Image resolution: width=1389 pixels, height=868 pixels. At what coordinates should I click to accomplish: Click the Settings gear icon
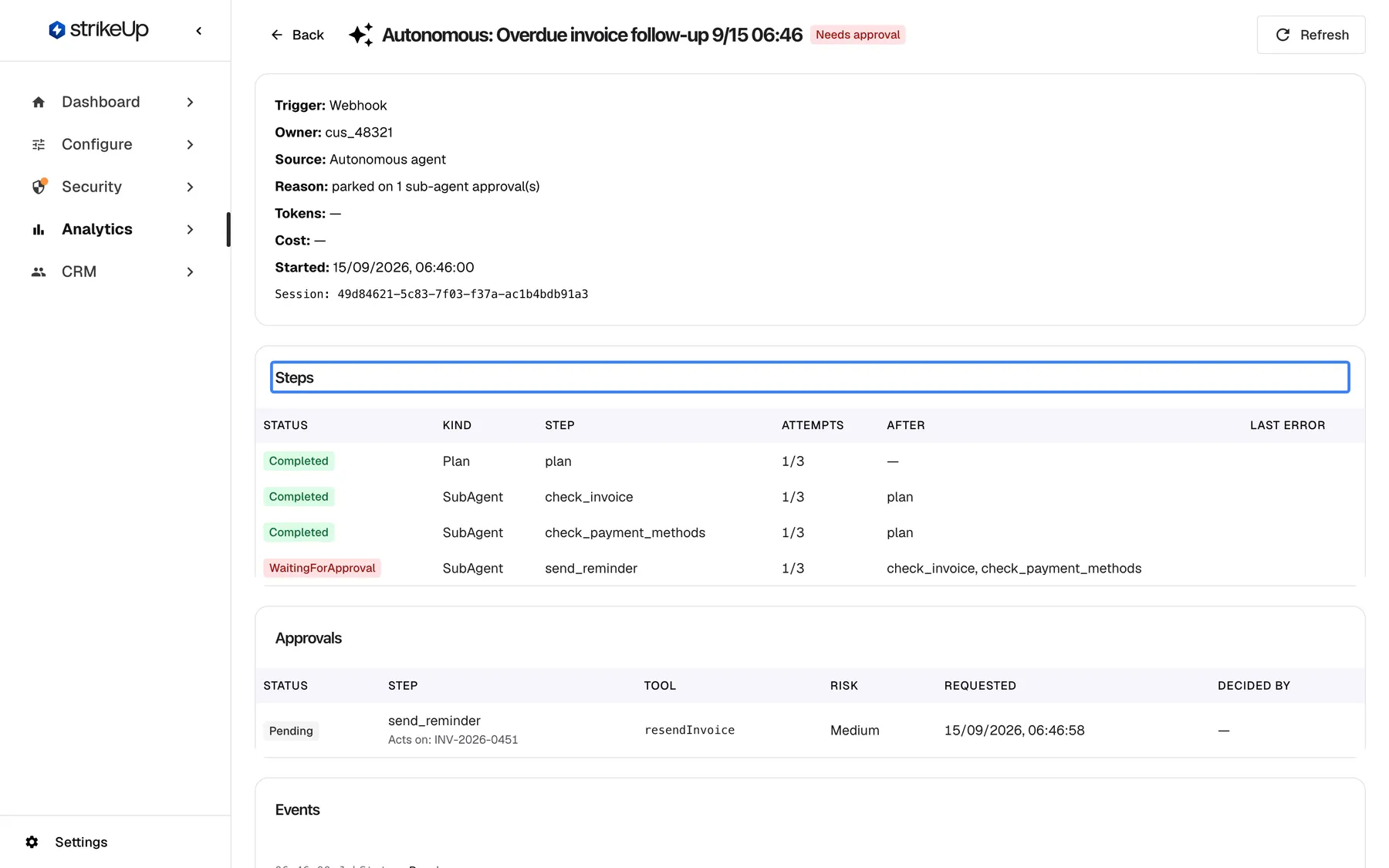click(32, 842)
